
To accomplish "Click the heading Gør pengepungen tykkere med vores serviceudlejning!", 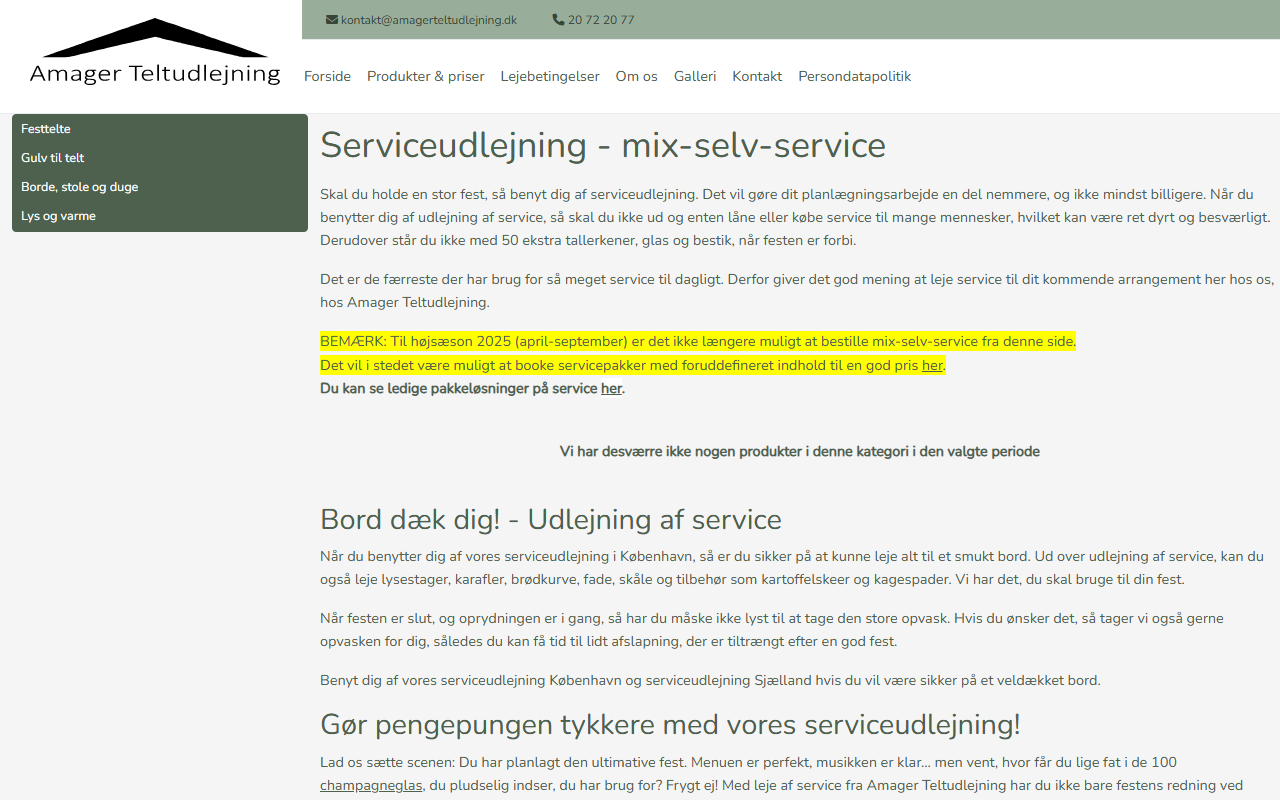I will point(670,725).
